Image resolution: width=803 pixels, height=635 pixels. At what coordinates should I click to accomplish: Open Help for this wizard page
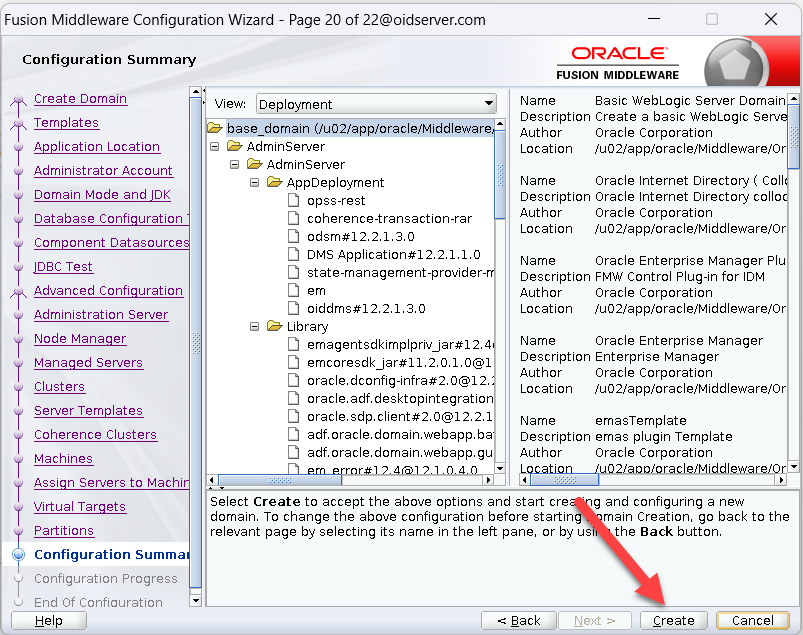pos(48,620)
